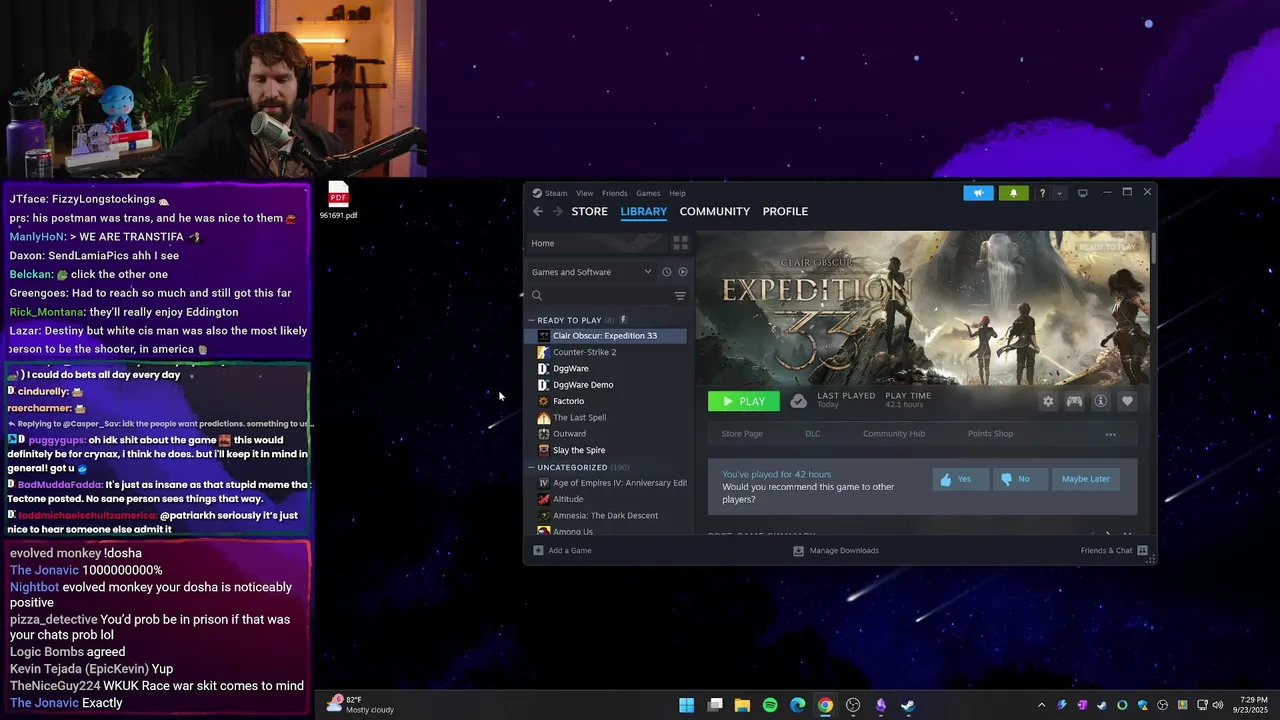1280x720 pixels.
Task: Expand the Games and Software filter dropdown
Action: click(591, 272)
